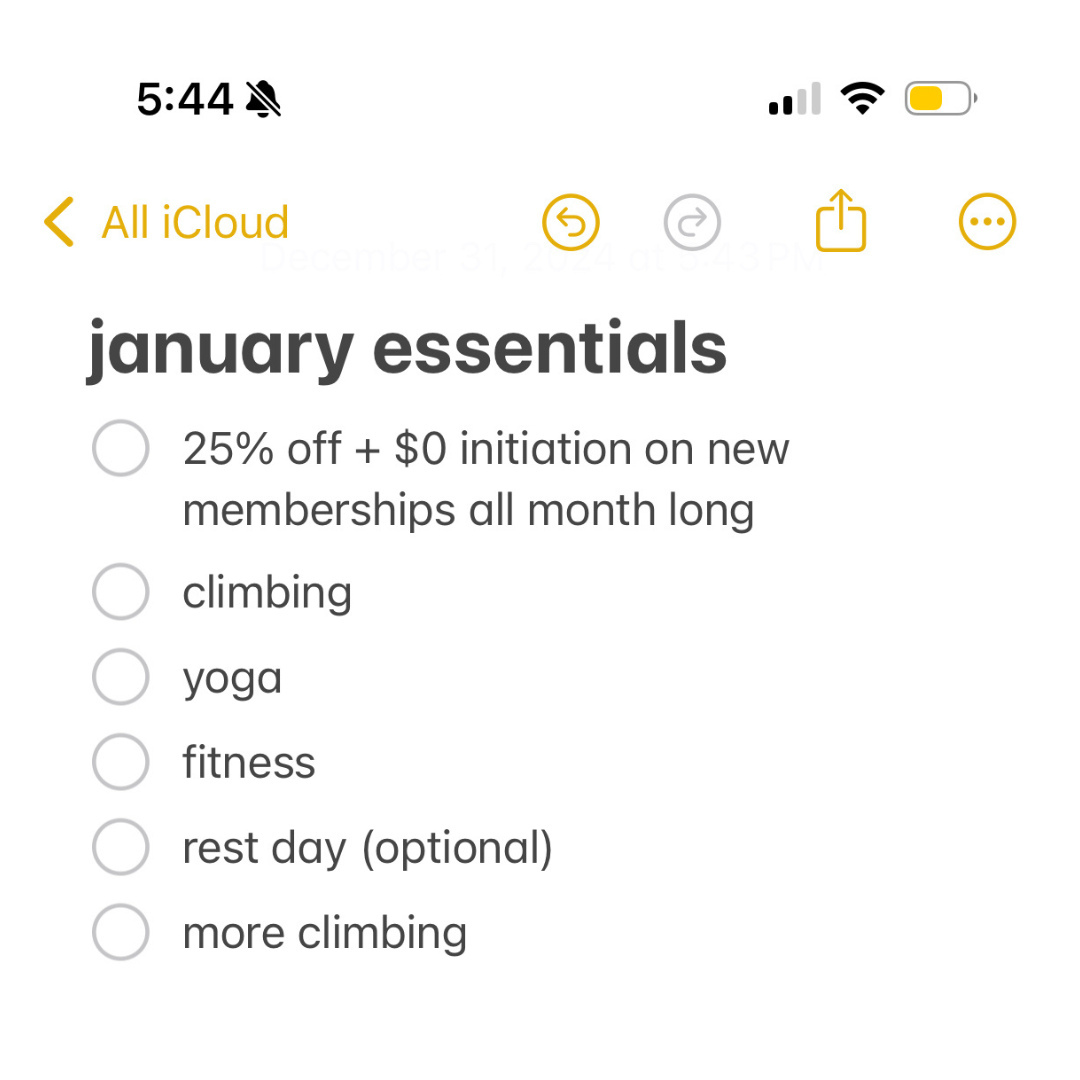This screenshot has width=1080, height=1080.
Task: Complete the rest day (optional) item
Action: pyautogui.click(x=121, y=847)
